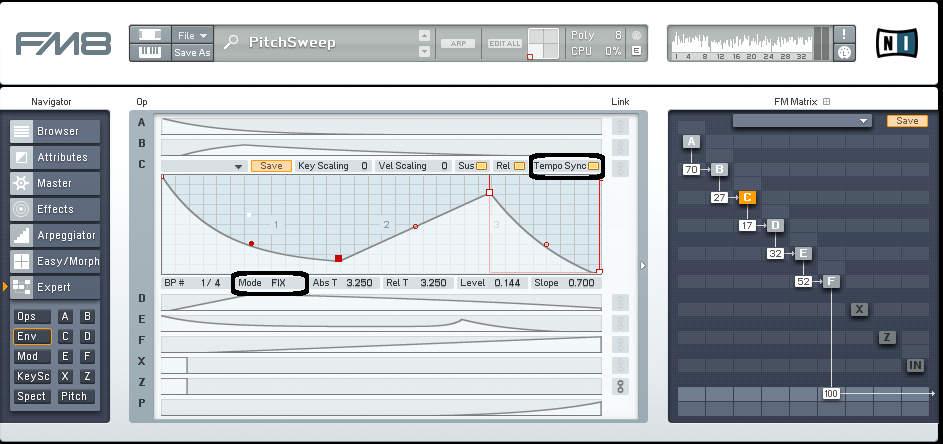
Task: Click the rack view icon in header
Action: pyautogui.click(x=150, y=35)
